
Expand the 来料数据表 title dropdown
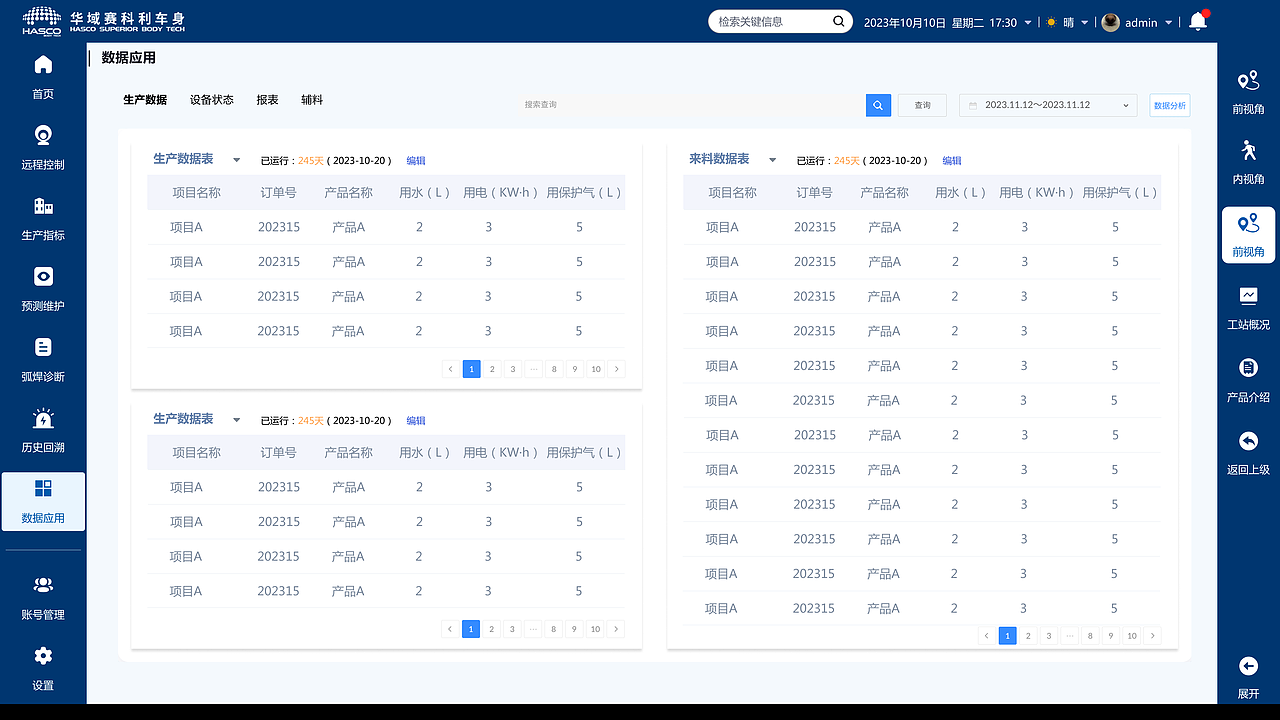point(772,160)
